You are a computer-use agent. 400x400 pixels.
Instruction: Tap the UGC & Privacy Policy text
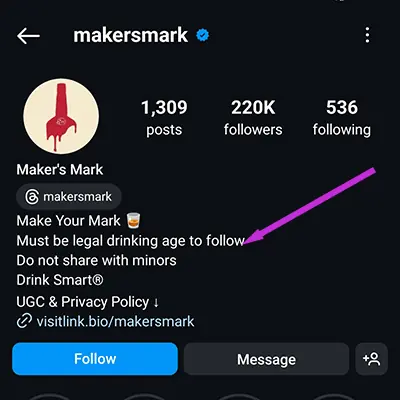tap(83, 302)
